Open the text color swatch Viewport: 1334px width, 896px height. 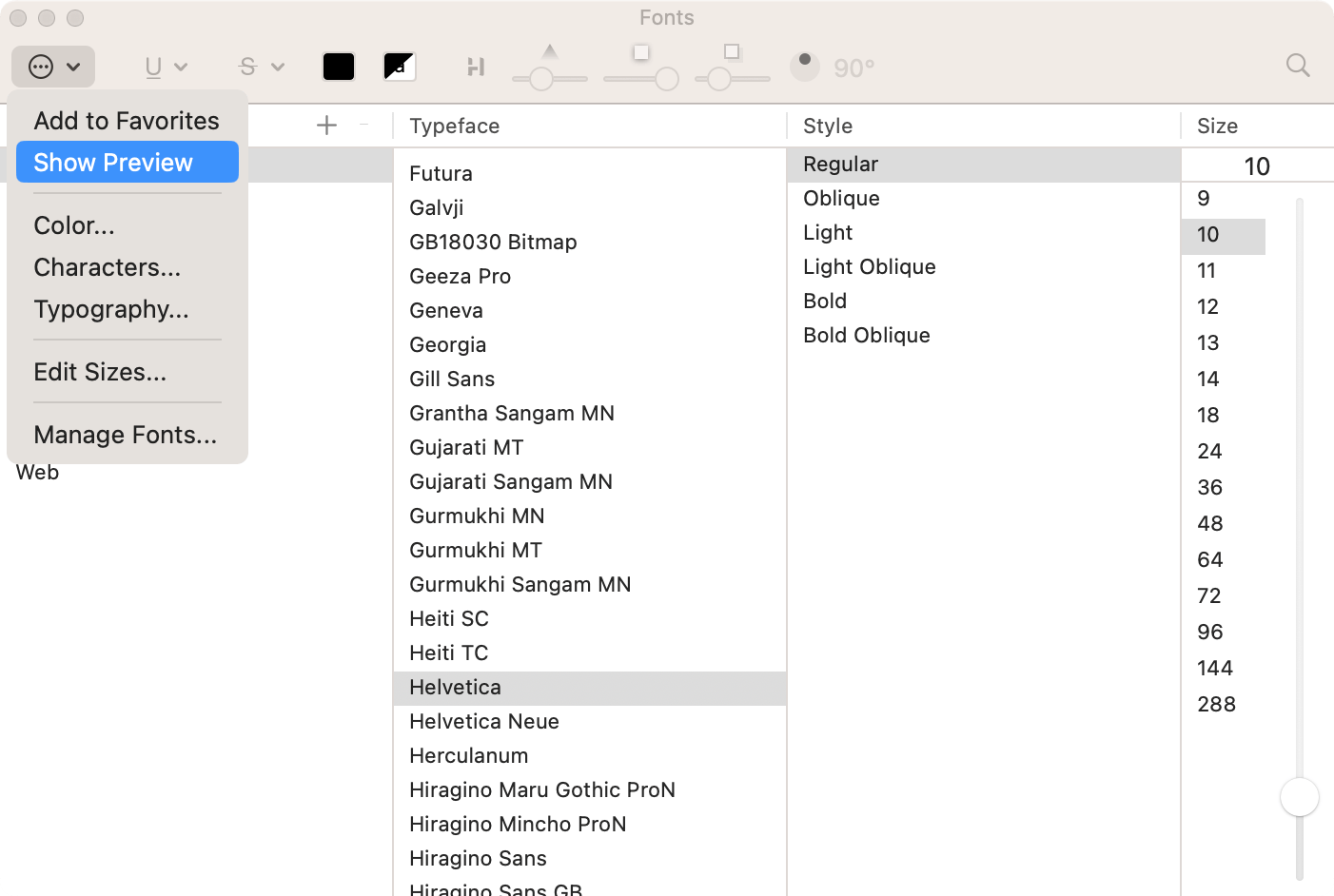point(339,67)
